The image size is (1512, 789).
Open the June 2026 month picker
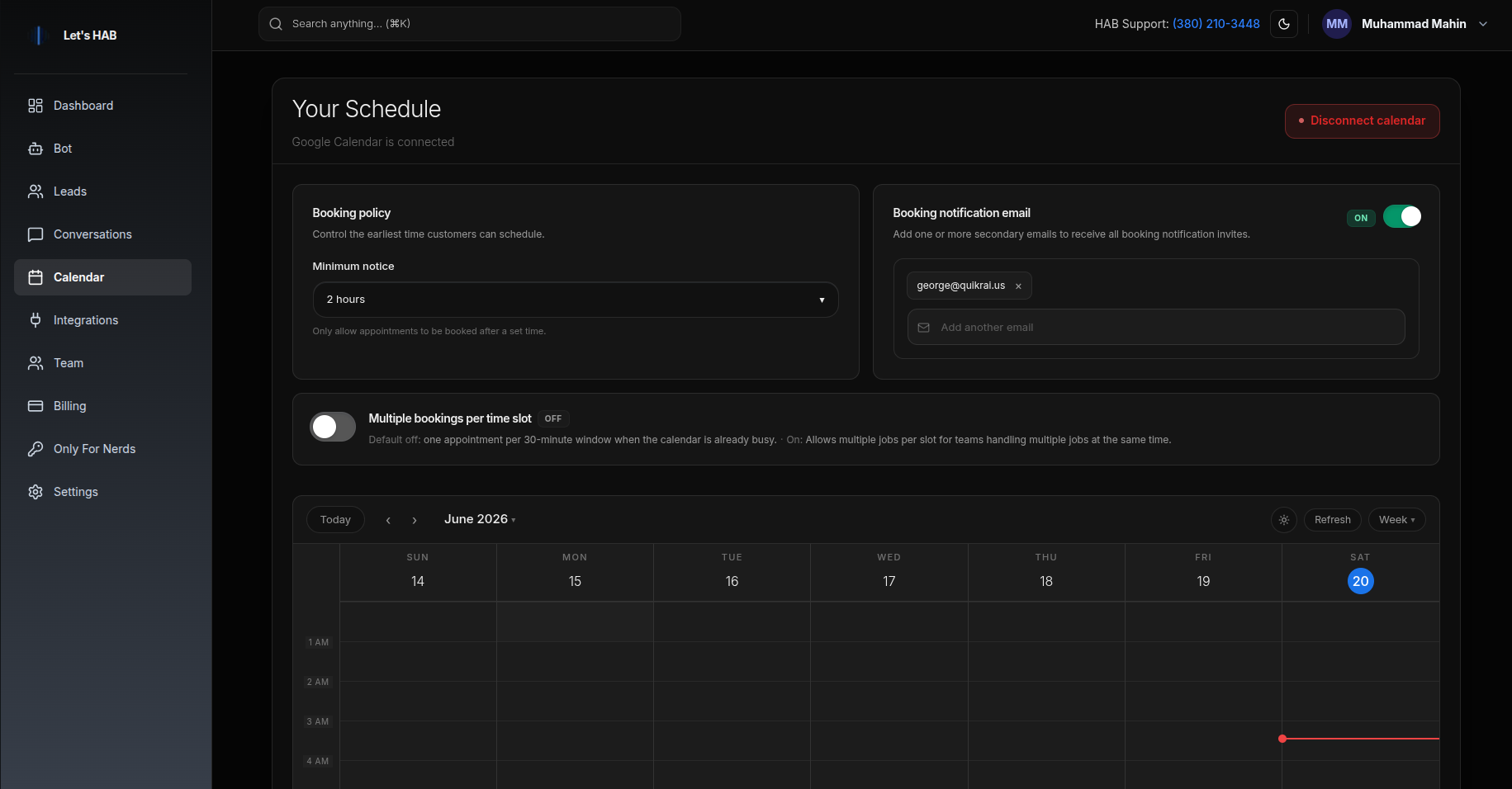point(480,519)
